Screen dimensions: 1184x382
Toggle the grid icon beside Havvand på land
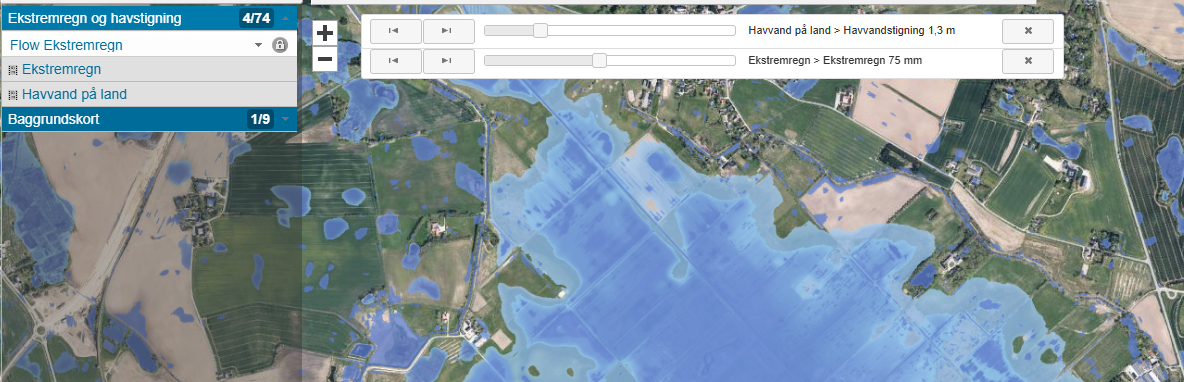point(13,95)
